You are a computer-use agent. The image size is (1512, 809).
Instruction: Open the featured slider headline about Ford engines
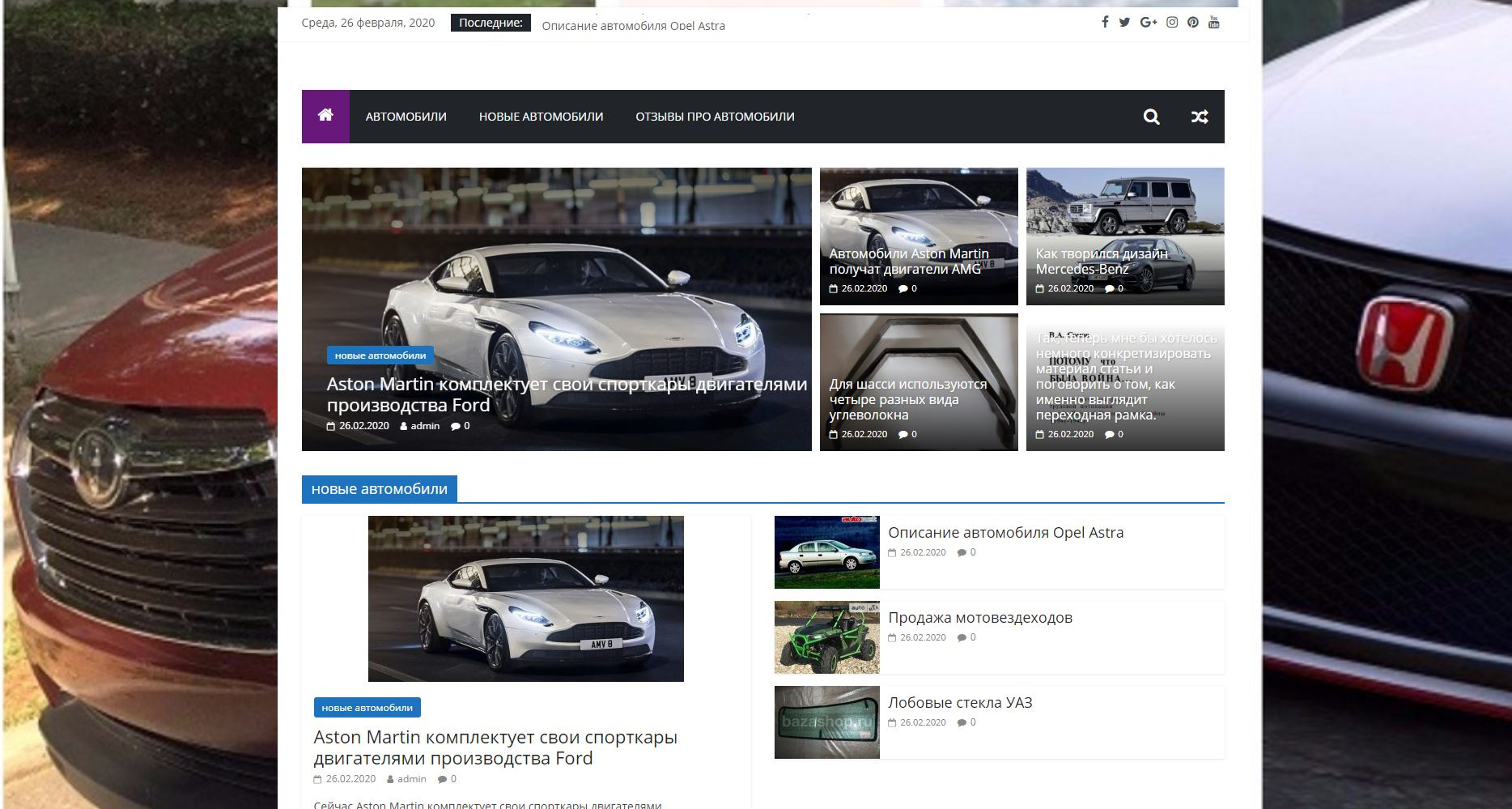[567, 394]
